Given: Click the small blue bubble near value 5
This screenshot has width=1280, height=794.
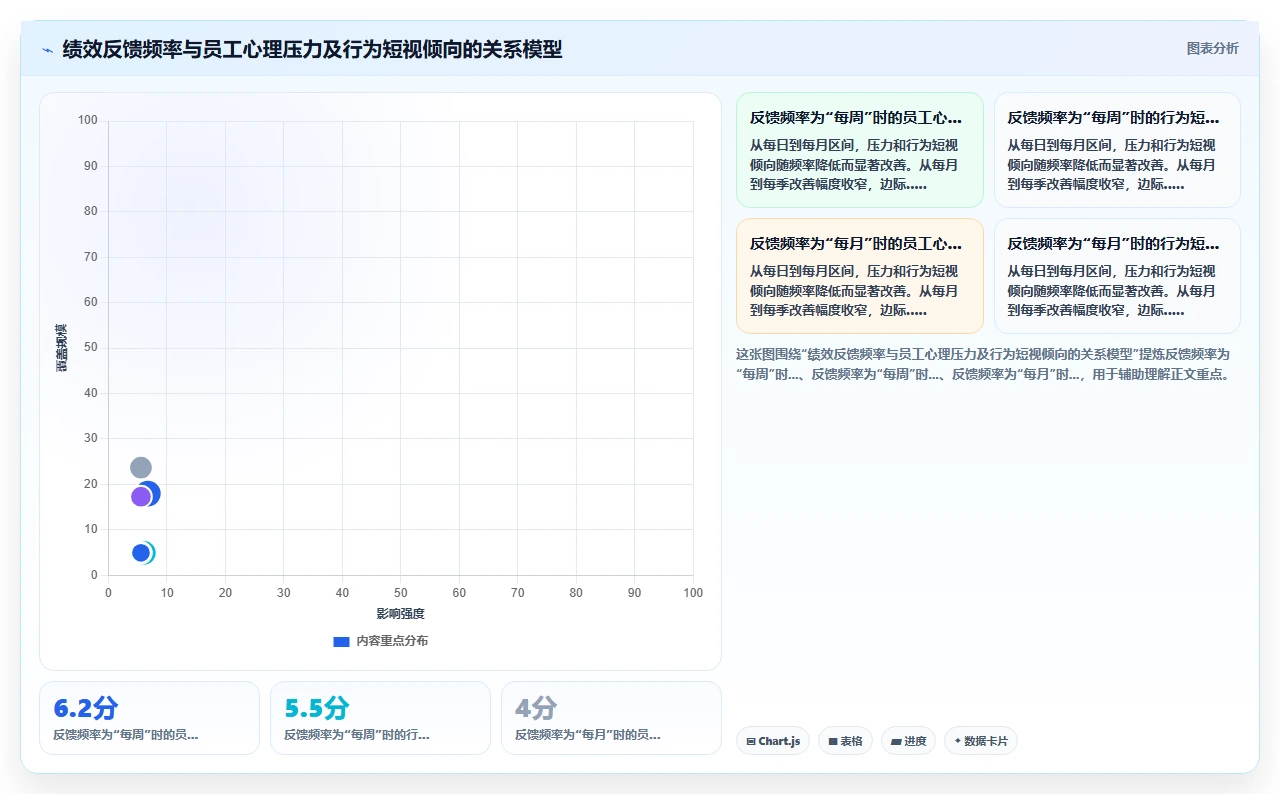Looking at the screenshot, I should pyautogui.click(x=141, y=553).
